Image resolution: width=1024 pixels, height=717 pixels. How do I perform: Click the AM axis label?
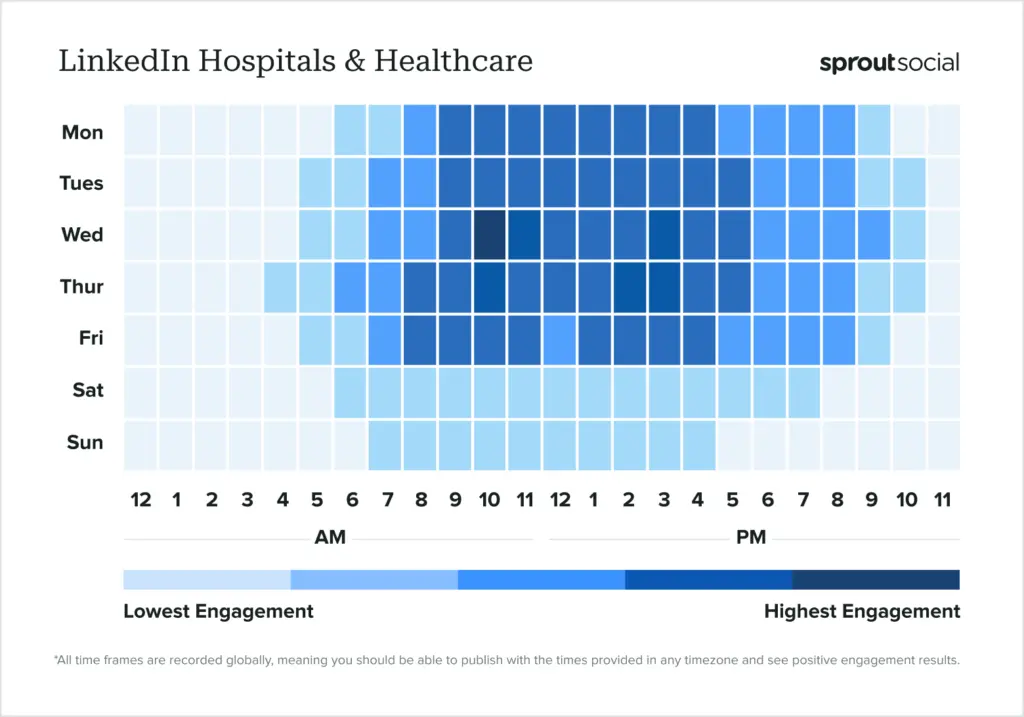click(330, 538)
